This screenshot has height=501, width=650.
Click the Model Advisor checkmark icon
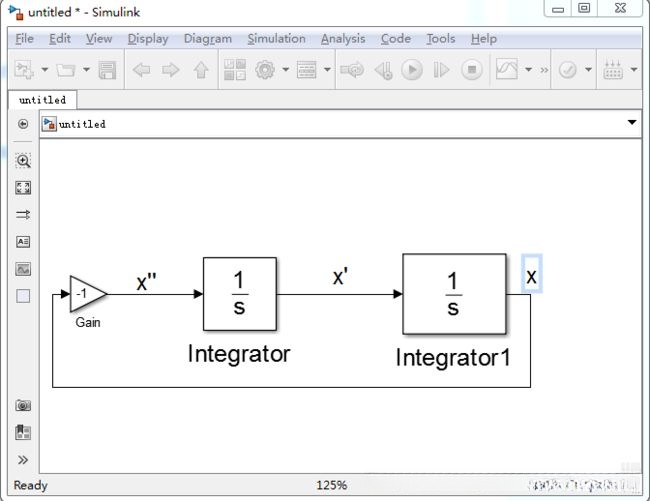(x=568, y=69)
